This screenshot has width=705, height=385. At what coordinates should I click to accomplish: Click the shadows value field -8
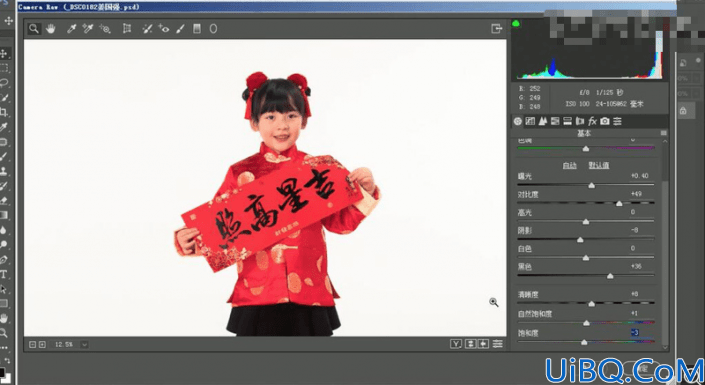click(634, 230)
